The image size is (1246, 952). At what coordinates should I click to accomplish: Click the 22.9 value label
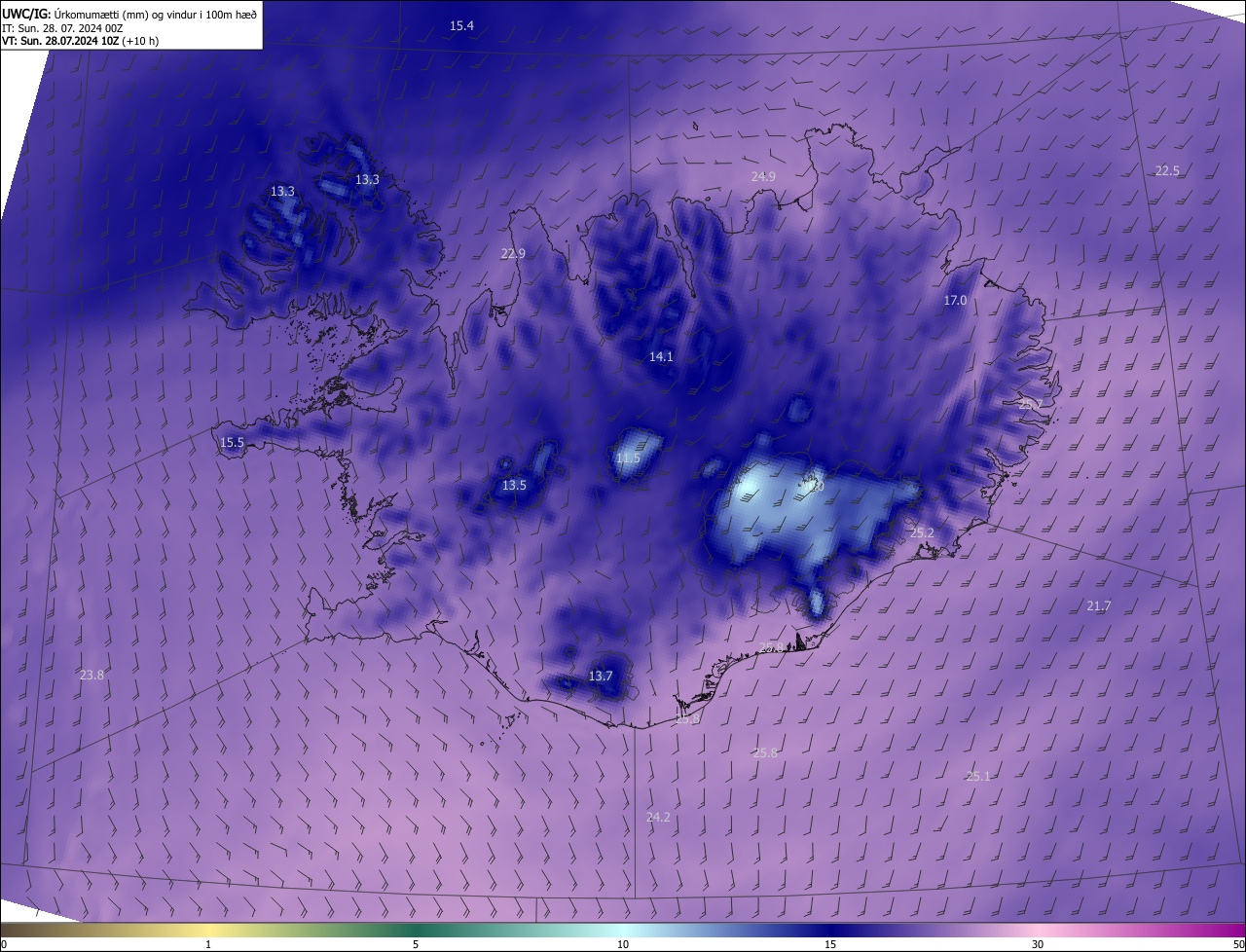coord(513,254)
